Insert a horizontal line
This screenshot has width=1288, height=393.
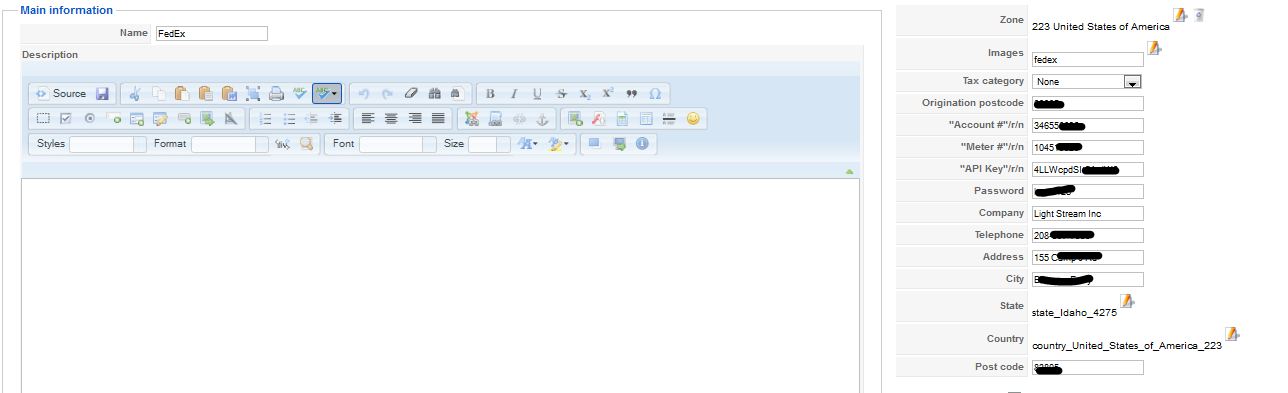669,118
